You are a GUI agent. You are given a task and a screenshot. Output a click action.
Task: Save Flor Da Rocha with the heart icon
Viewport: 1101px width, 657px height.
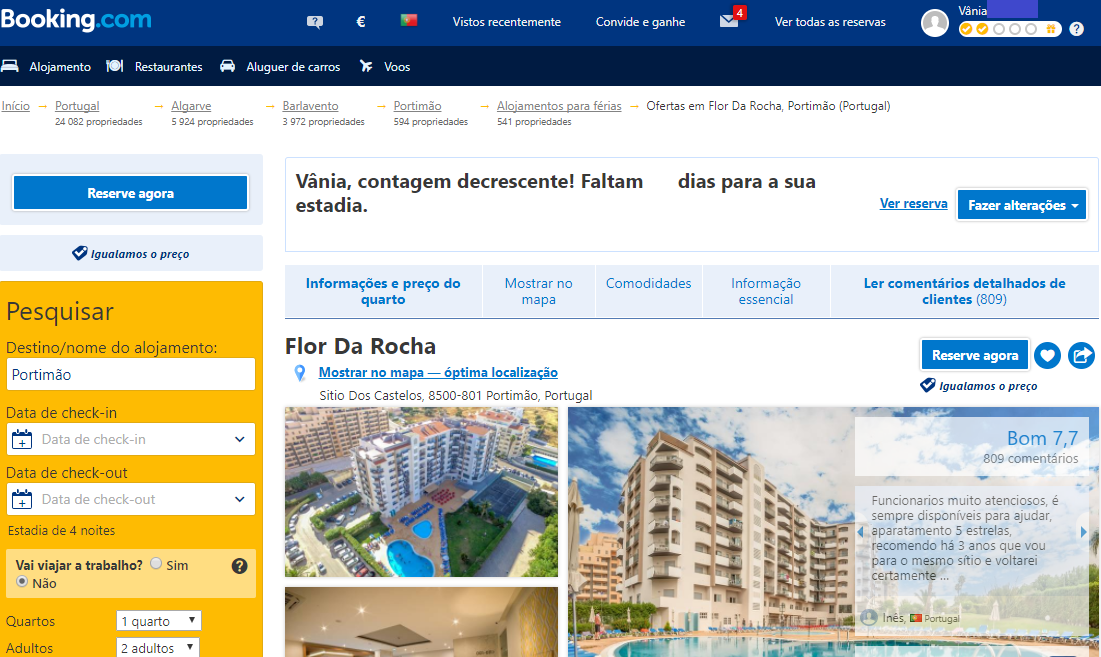click(x=1047, y=355)
